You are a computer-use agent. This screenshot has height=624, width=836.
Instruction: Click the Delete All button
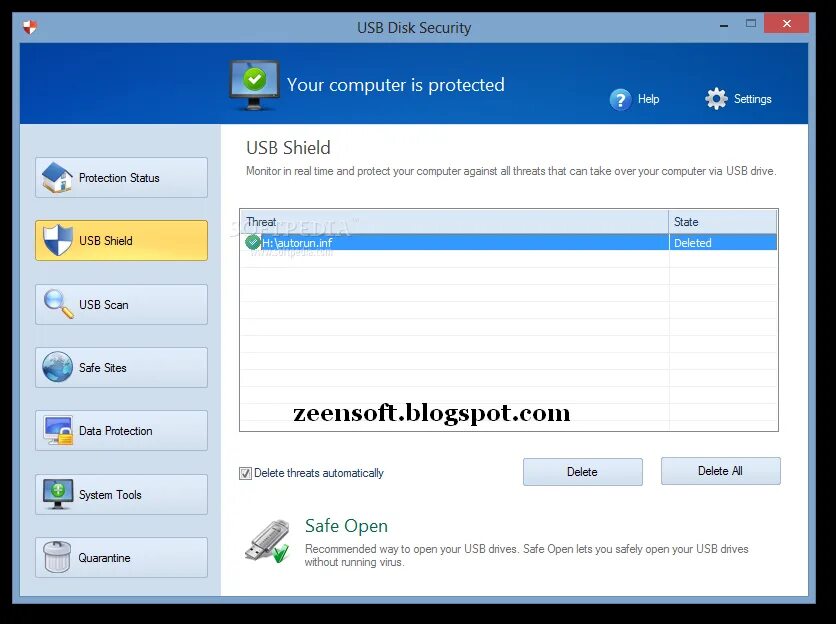[x=721, y=471]
